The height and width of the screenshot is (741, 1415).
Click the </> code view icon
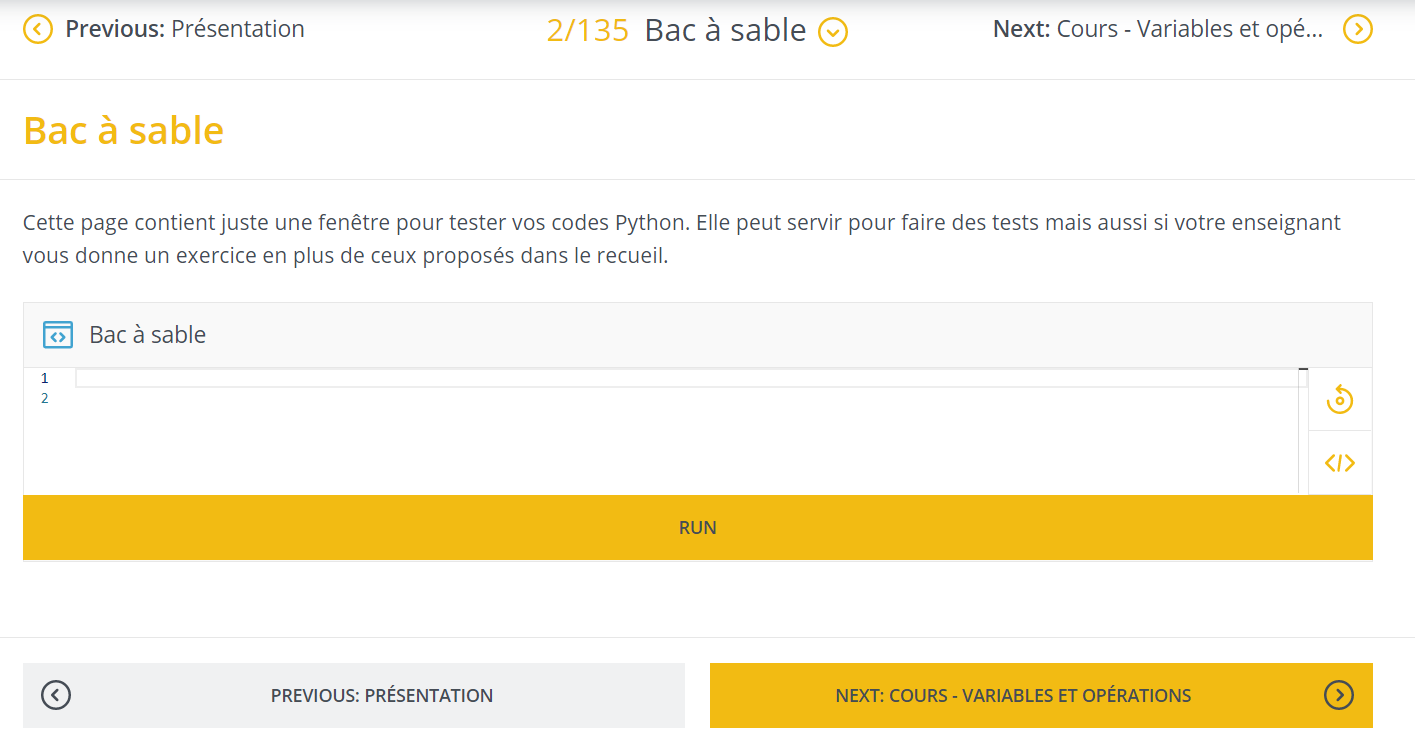(1339, 463)
